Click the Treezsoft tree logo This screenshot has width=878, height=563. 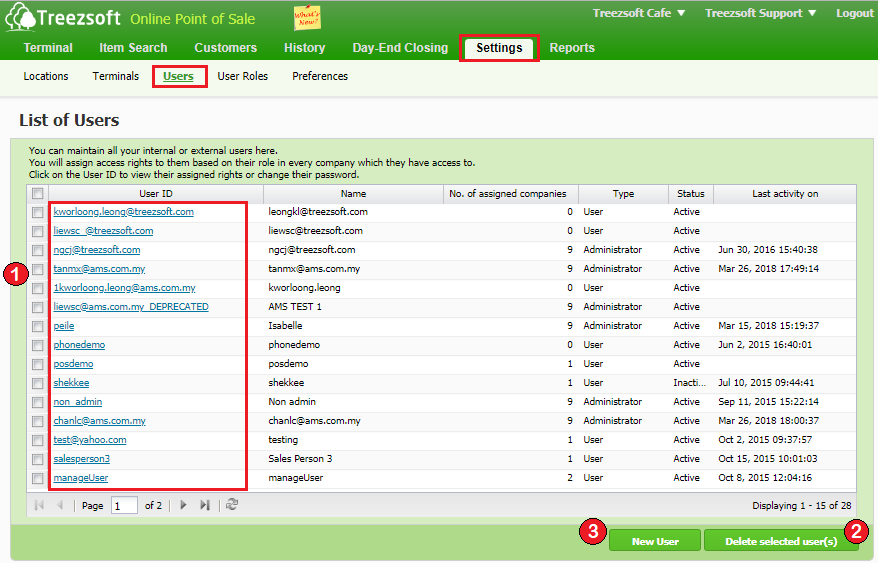pyautogui.click(x=20, y=17)
